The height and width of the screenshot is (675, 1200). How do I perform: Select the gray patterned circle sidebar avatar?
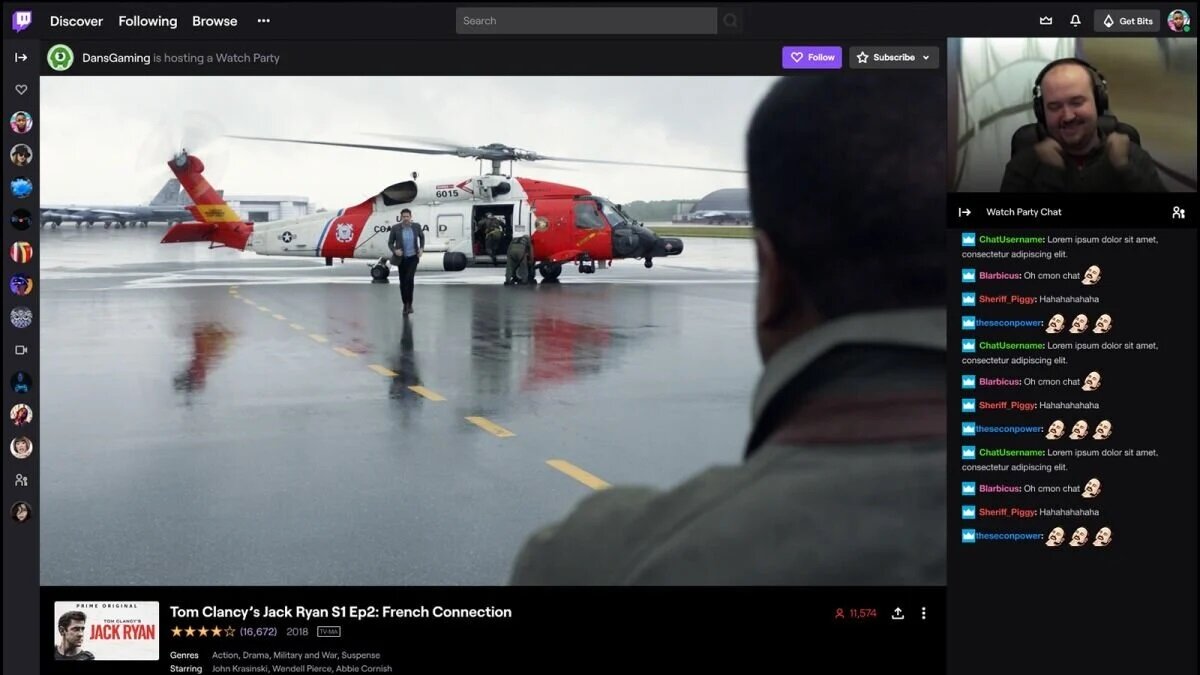click(x=21, y=317)
